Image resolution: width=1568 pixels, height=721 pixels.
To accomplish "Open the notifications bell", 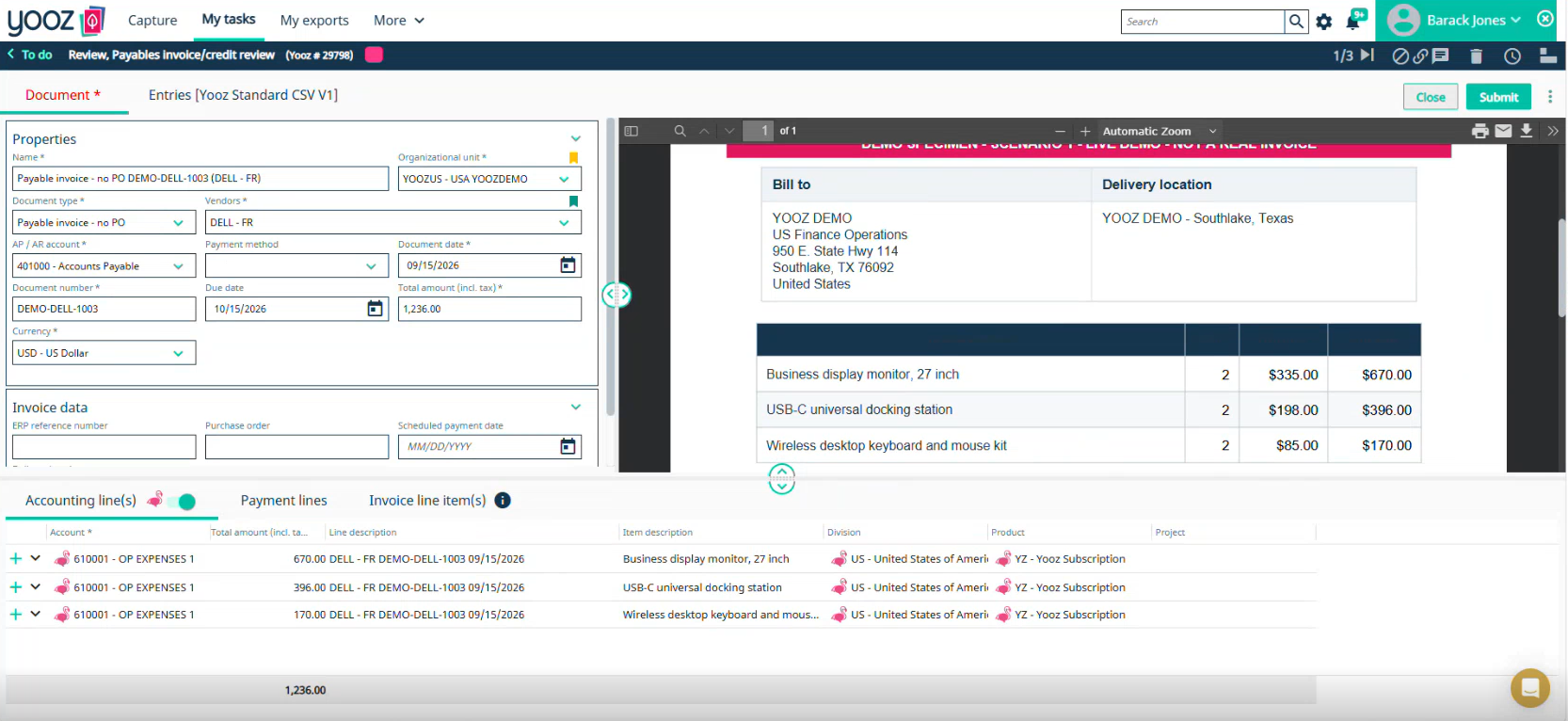I will (x=1354, y=20).
